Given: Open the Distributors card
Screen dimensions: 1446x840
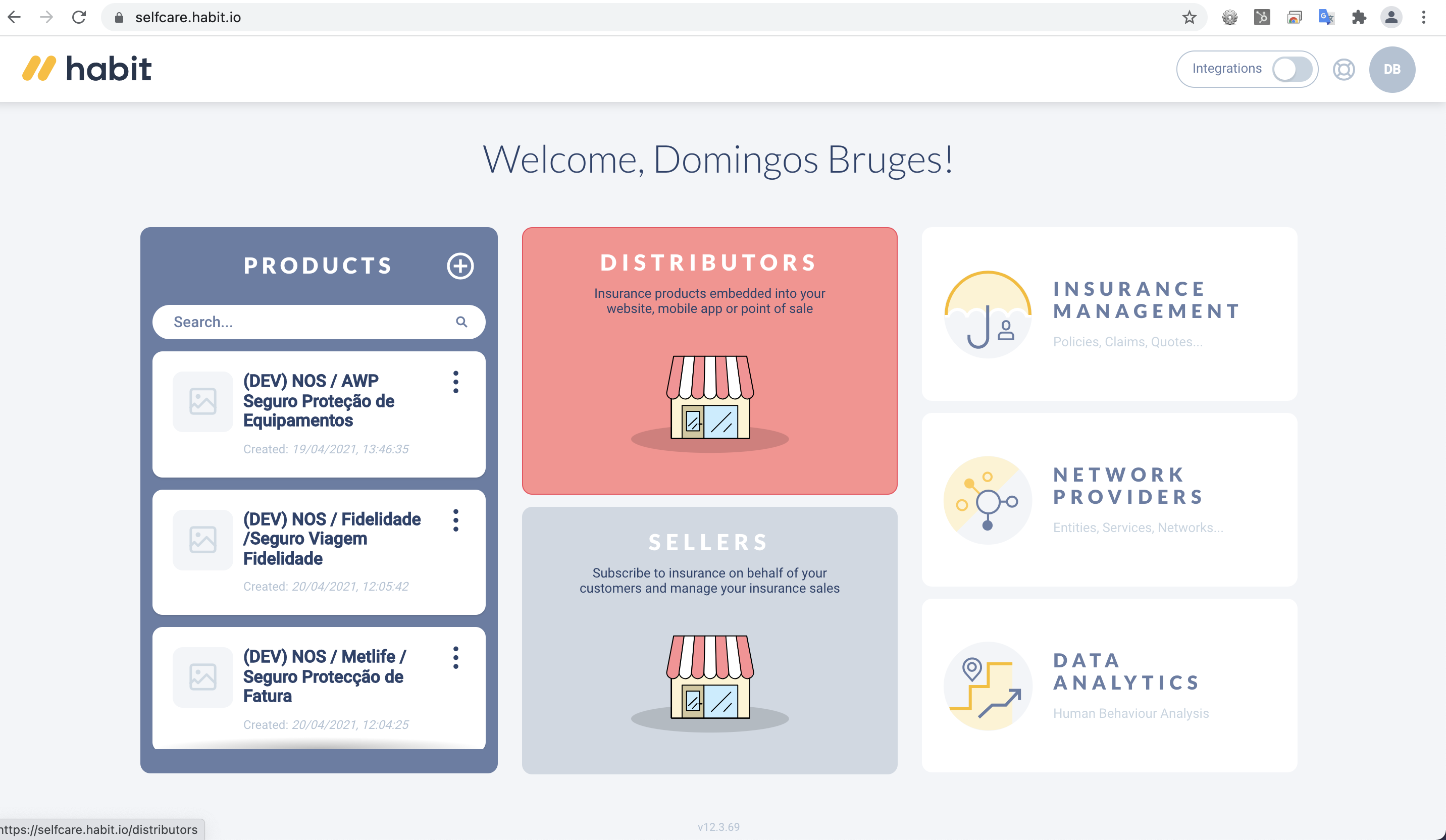Looking at the screenshot, I should click(709, 360).
